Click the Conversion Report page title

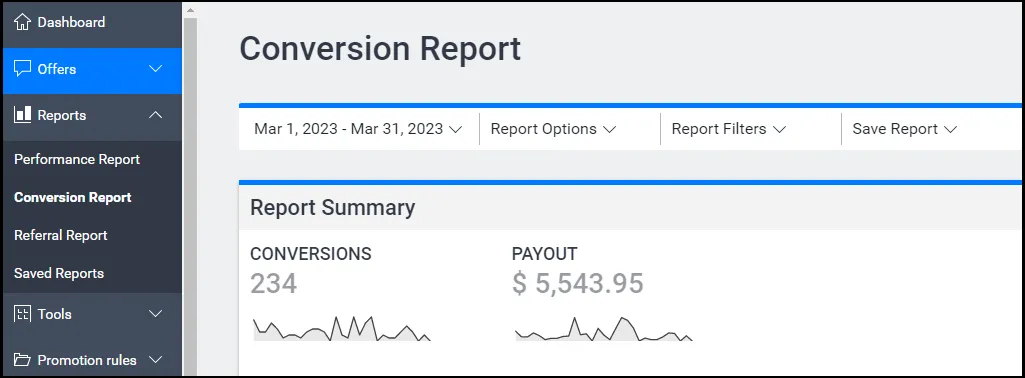point(380,49)
